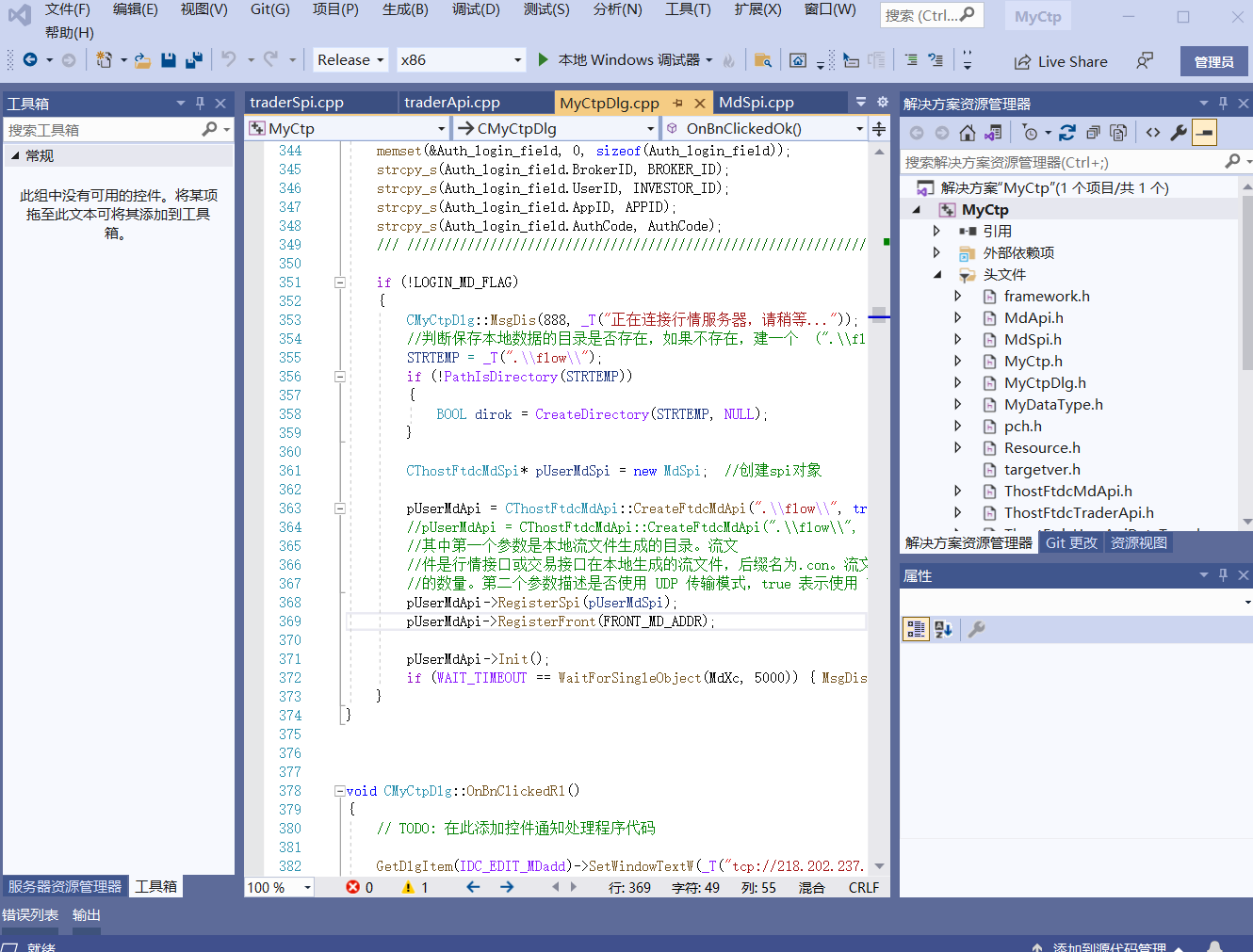The width and height of the screenshot is (1253, 952).
Task: Click the 管理员 button
Action: click(x=1215, y=60)
